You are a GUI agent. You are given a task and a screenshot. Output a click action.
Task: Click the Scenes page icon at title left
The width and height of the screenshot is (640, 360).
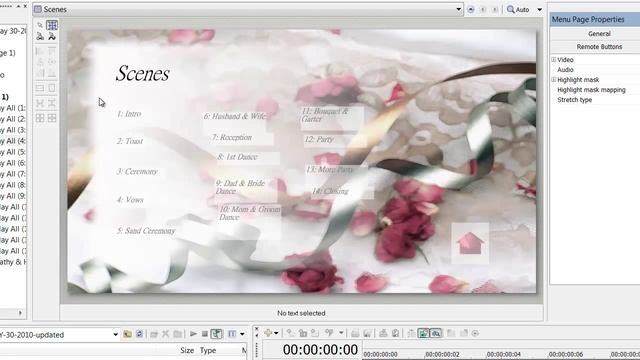coord(38,9)
